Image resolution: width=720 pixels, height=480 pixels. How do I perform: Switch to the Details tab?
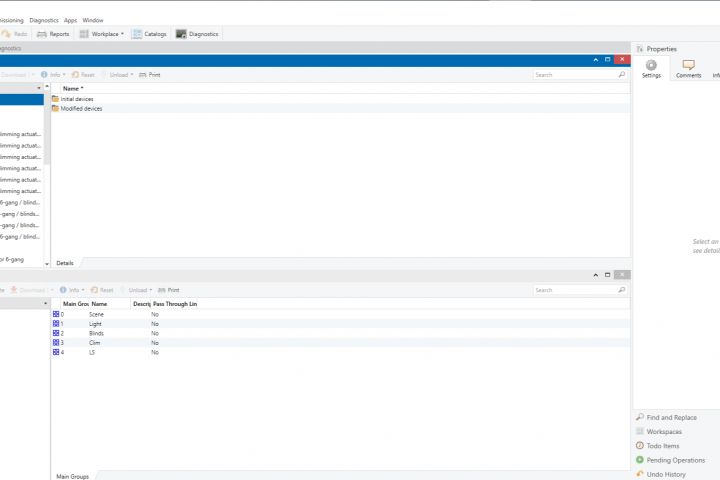coord(65,263)
